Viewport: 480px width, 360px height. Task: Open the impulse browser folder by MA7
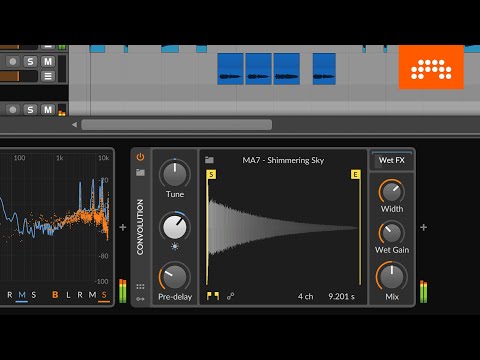[x=209, y=160]
